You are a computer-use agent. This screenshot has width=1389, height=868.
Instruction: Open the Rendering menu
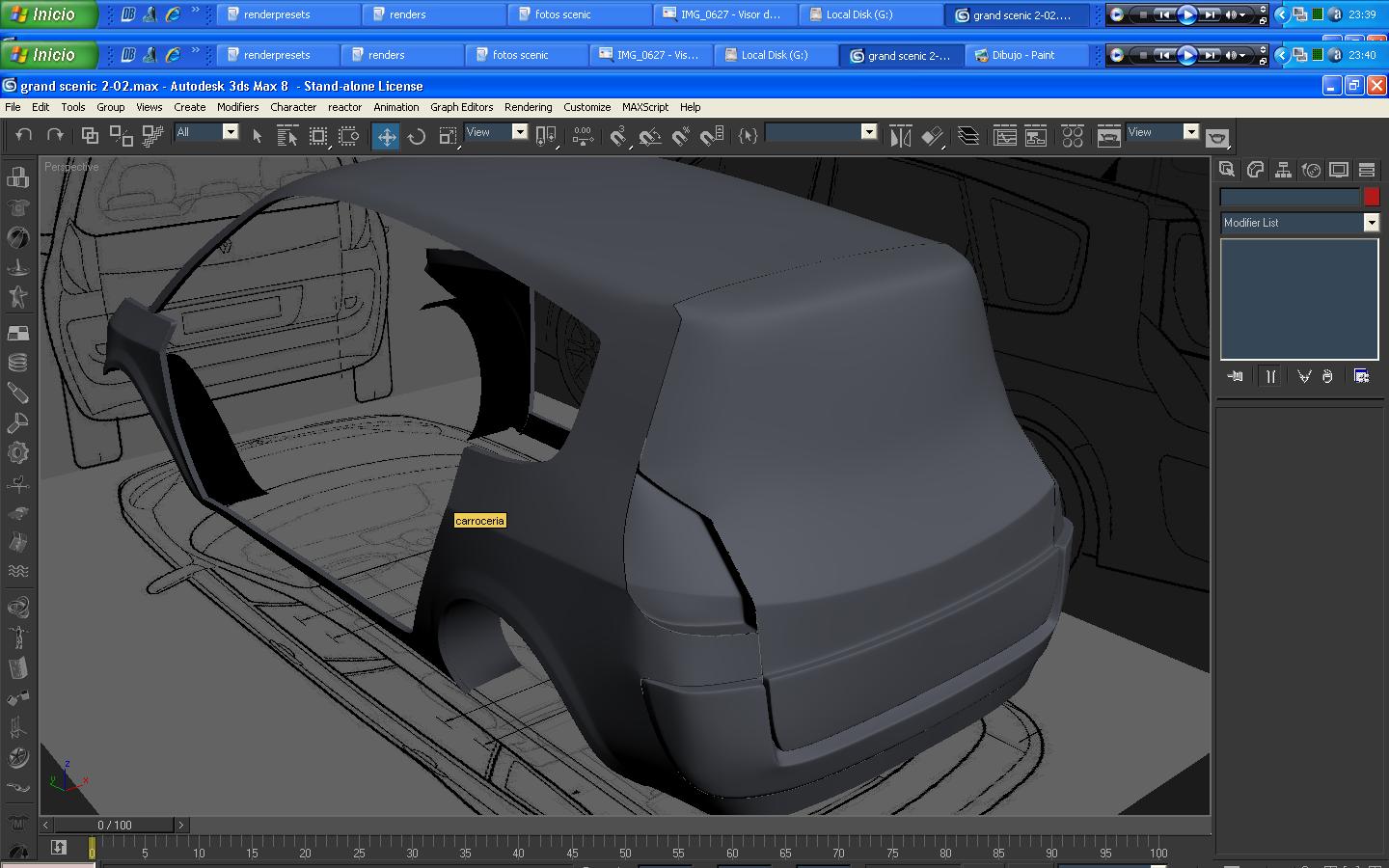528,107
